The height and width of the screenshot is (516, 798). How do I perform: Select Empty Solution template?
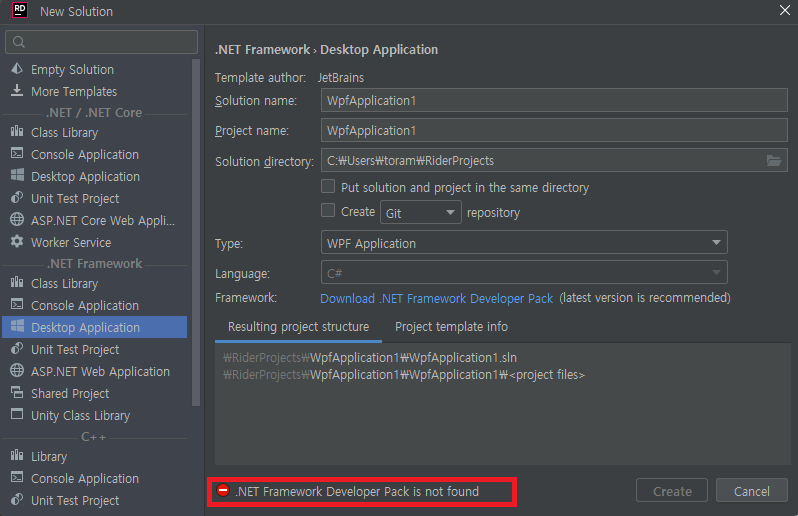click(95, 69)
